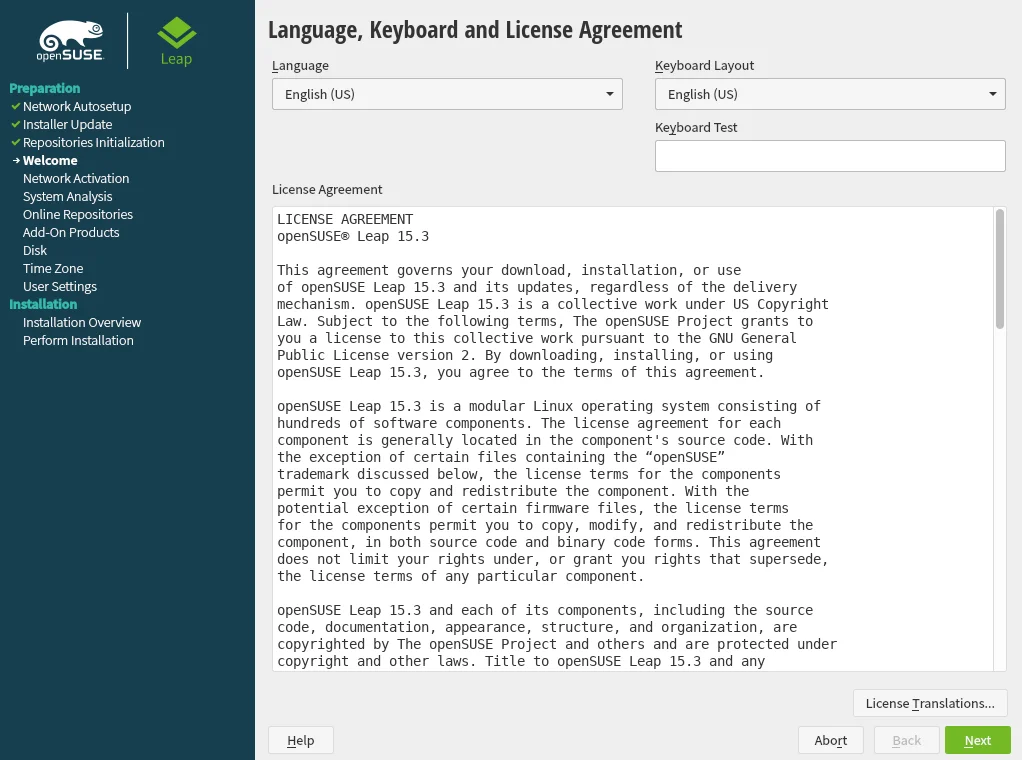
Task: Select the Perform Installation step
Action: click(x=78, y=340)
